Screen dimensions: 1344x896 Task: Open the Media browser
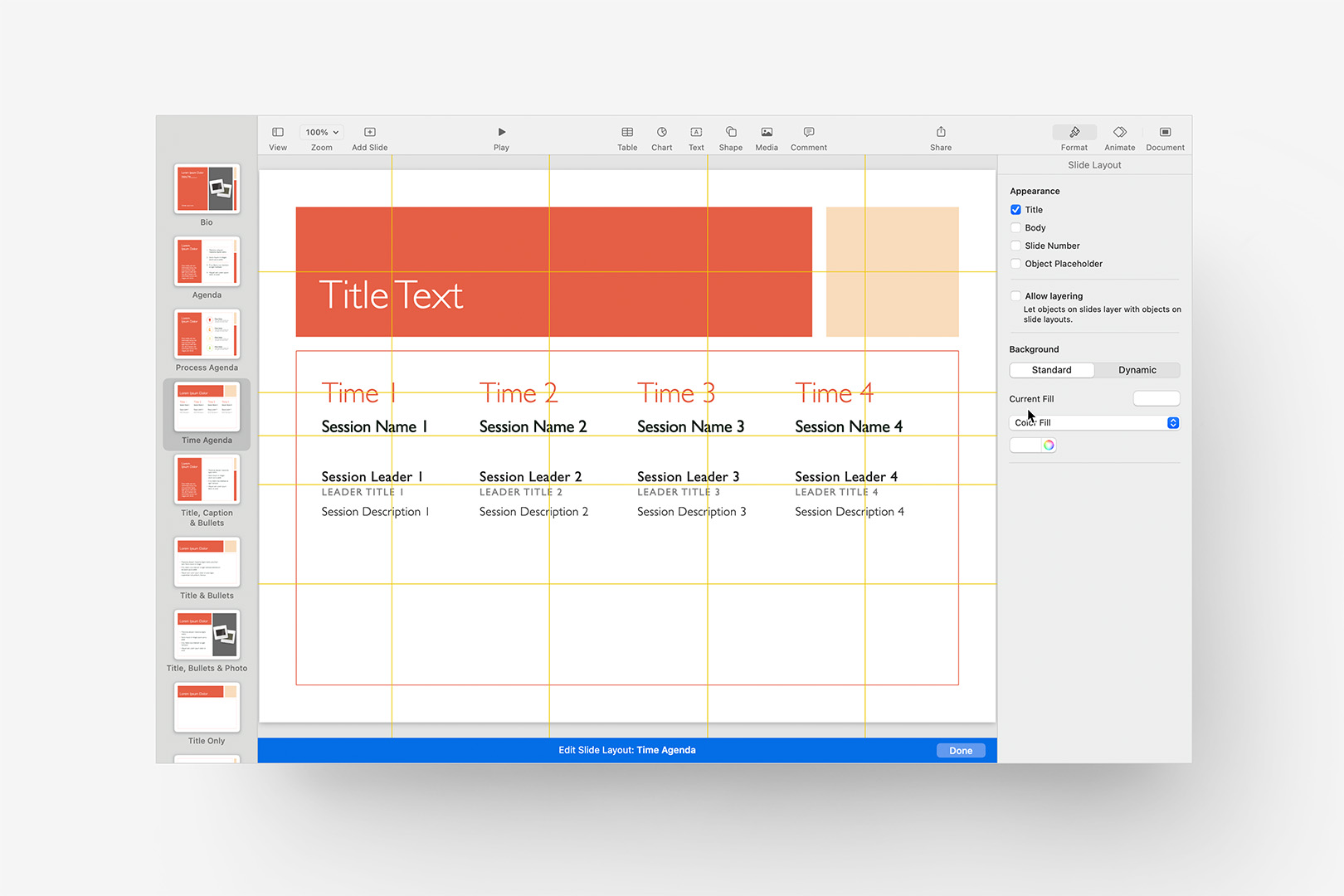766,135
